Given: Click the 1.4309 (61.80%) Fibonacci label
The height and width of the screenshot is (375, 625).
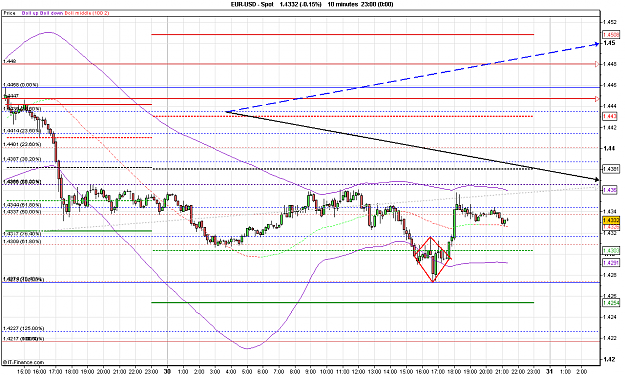Looking at the screenshot, I should click(22, 241).
